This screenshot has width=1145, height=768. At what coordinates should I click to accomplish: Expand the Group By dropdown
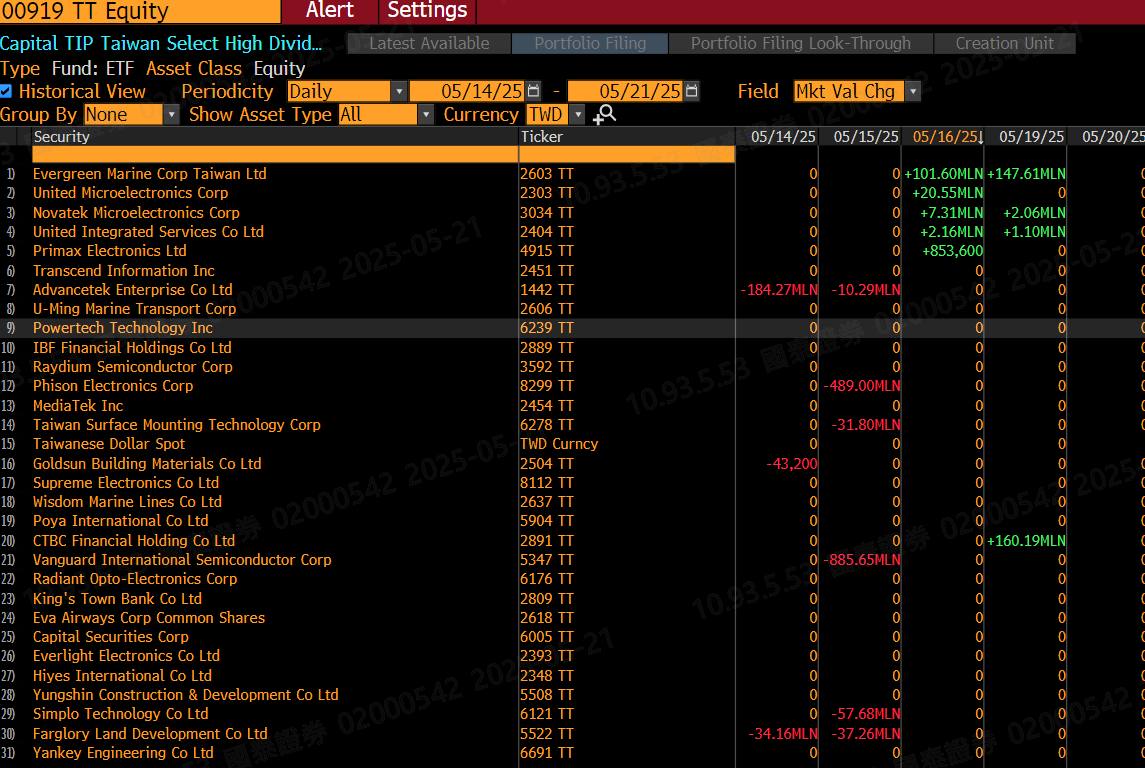(171, 115)
